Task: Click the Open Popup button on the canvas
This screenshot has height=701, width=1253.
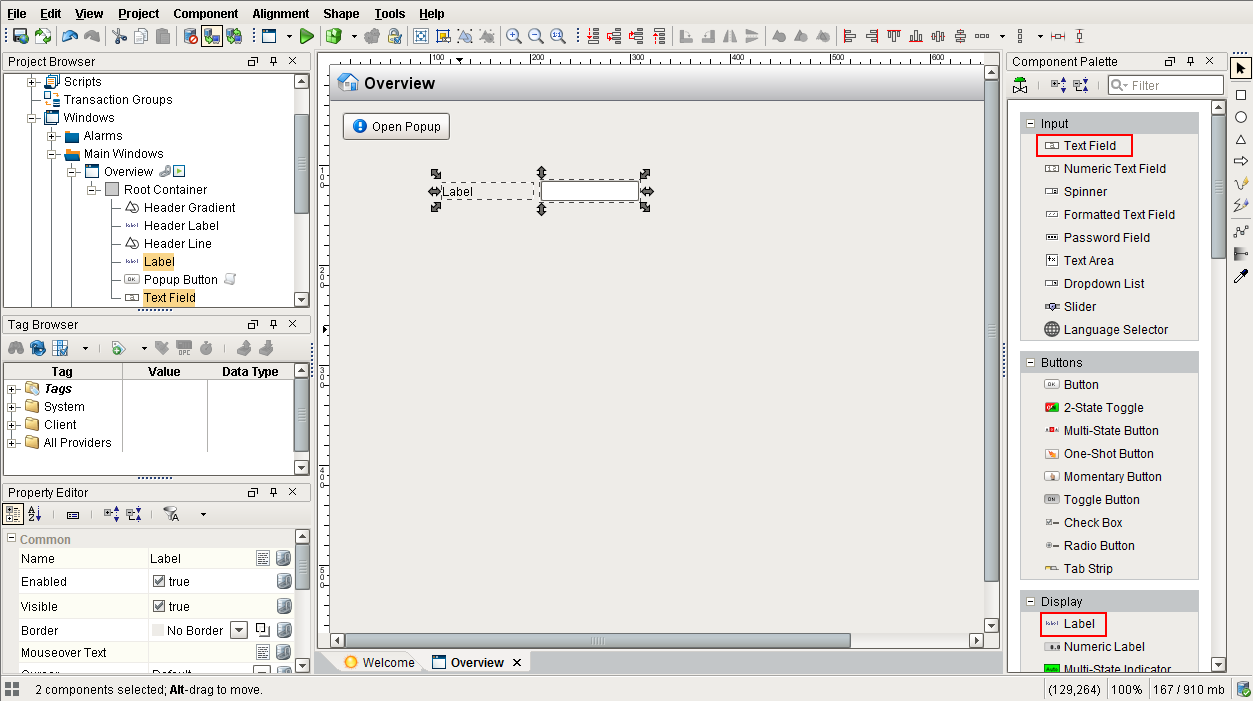Action: (396, 126)
